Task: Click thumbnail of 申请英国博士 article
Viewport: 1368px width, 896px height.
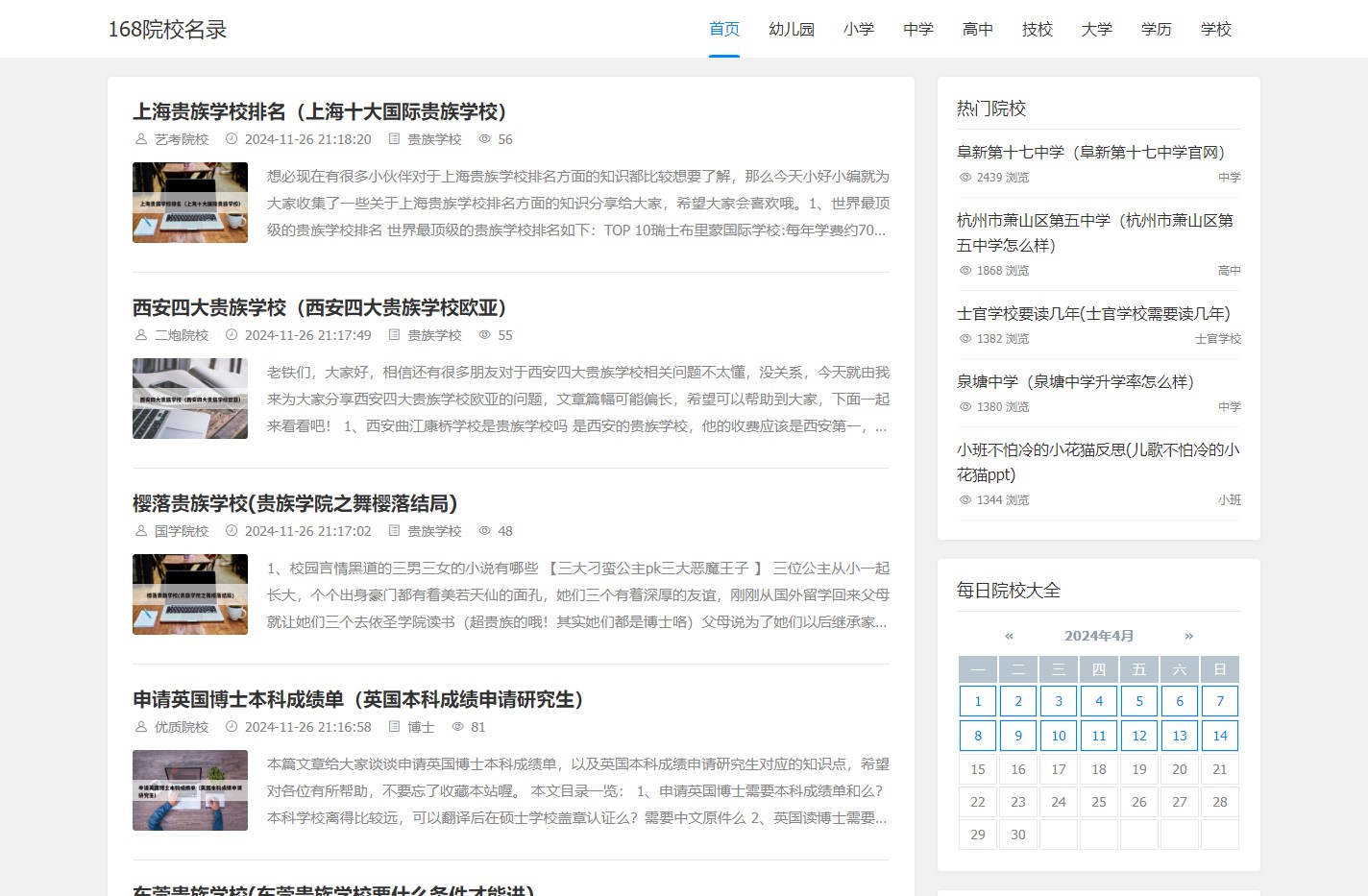Action: pos(190,790)
